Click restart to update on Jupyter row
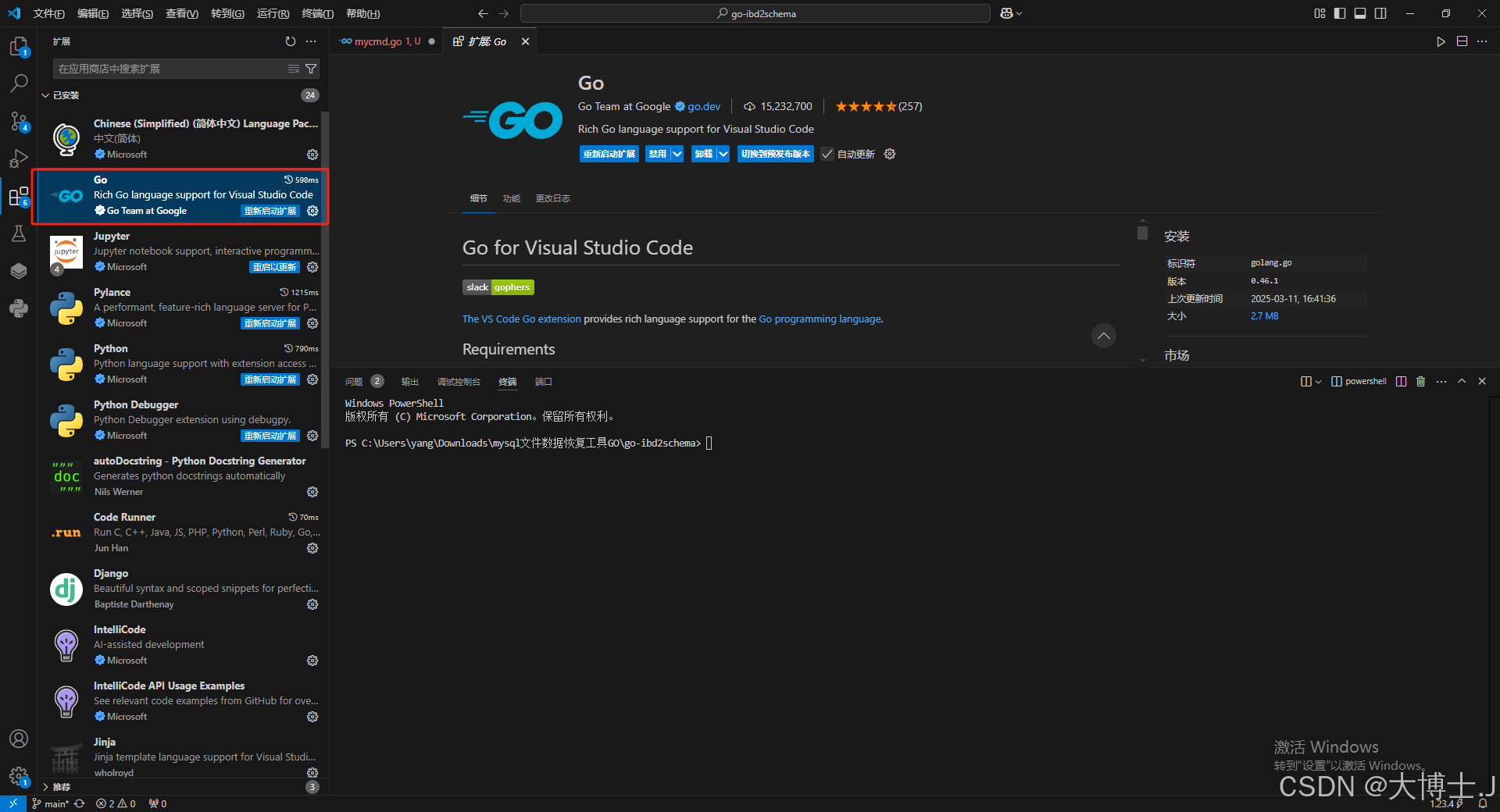This screenshot has width=1500, height=812. pos(275,267)
